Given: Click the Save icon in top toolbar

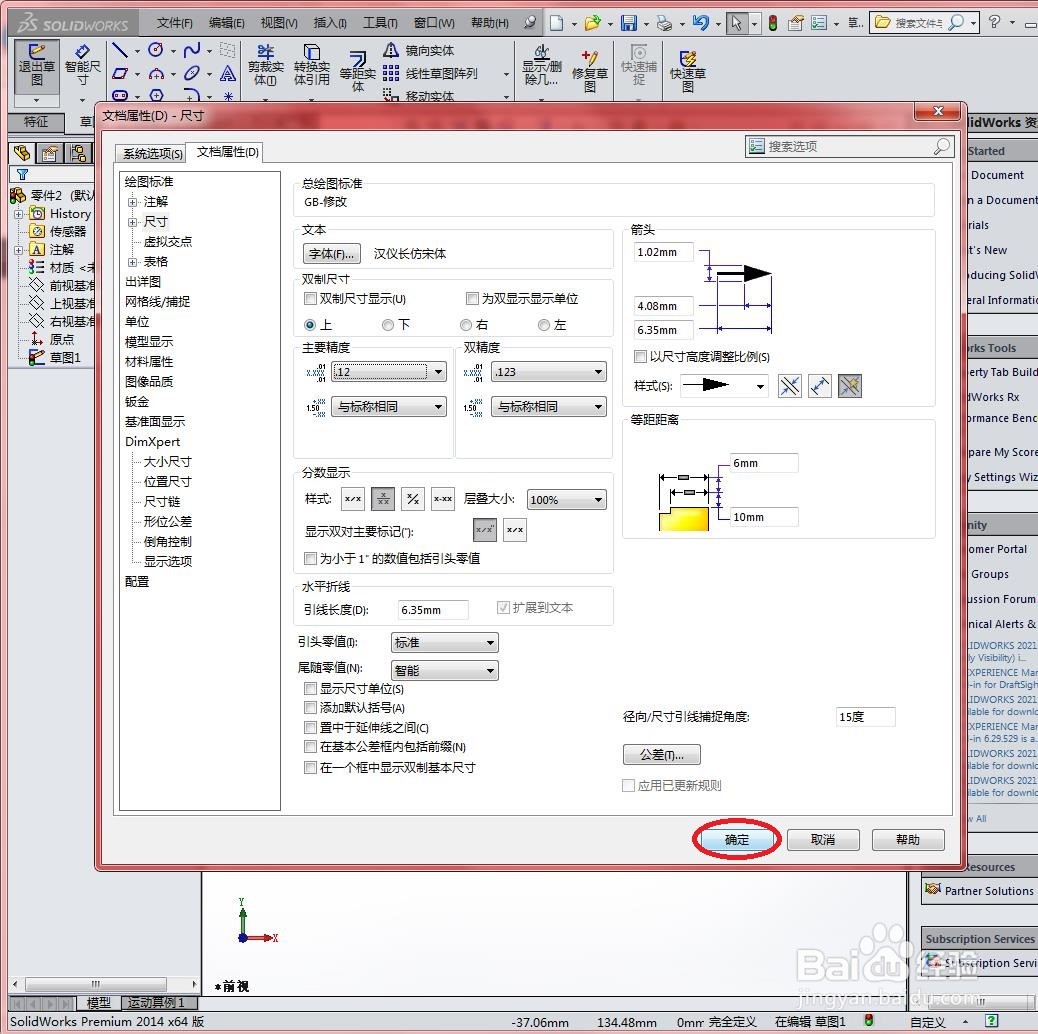Looking at the screenshot, I should coord(628,23).
